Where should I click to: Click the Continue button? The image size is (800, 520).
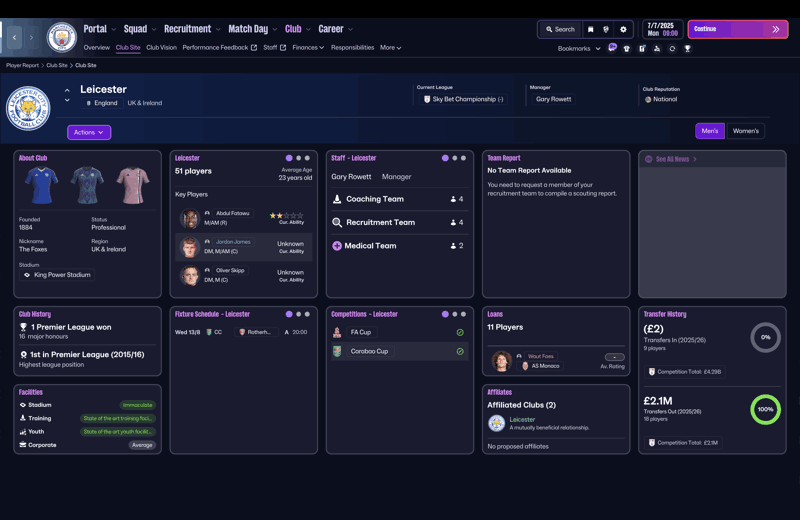point(738,29)
